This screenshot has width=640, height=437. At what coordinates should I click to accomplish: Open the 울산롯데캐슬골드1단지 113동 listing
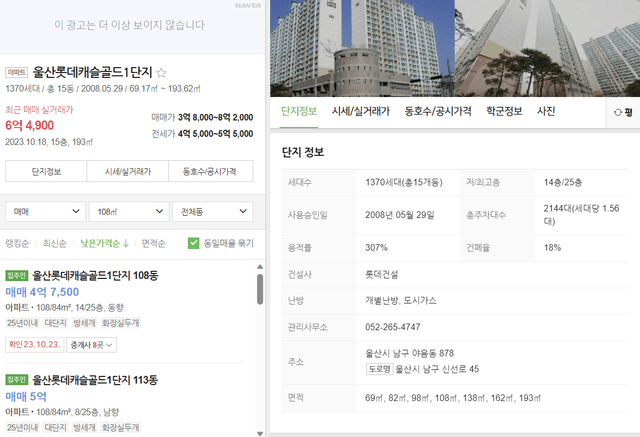click(95, 380)
